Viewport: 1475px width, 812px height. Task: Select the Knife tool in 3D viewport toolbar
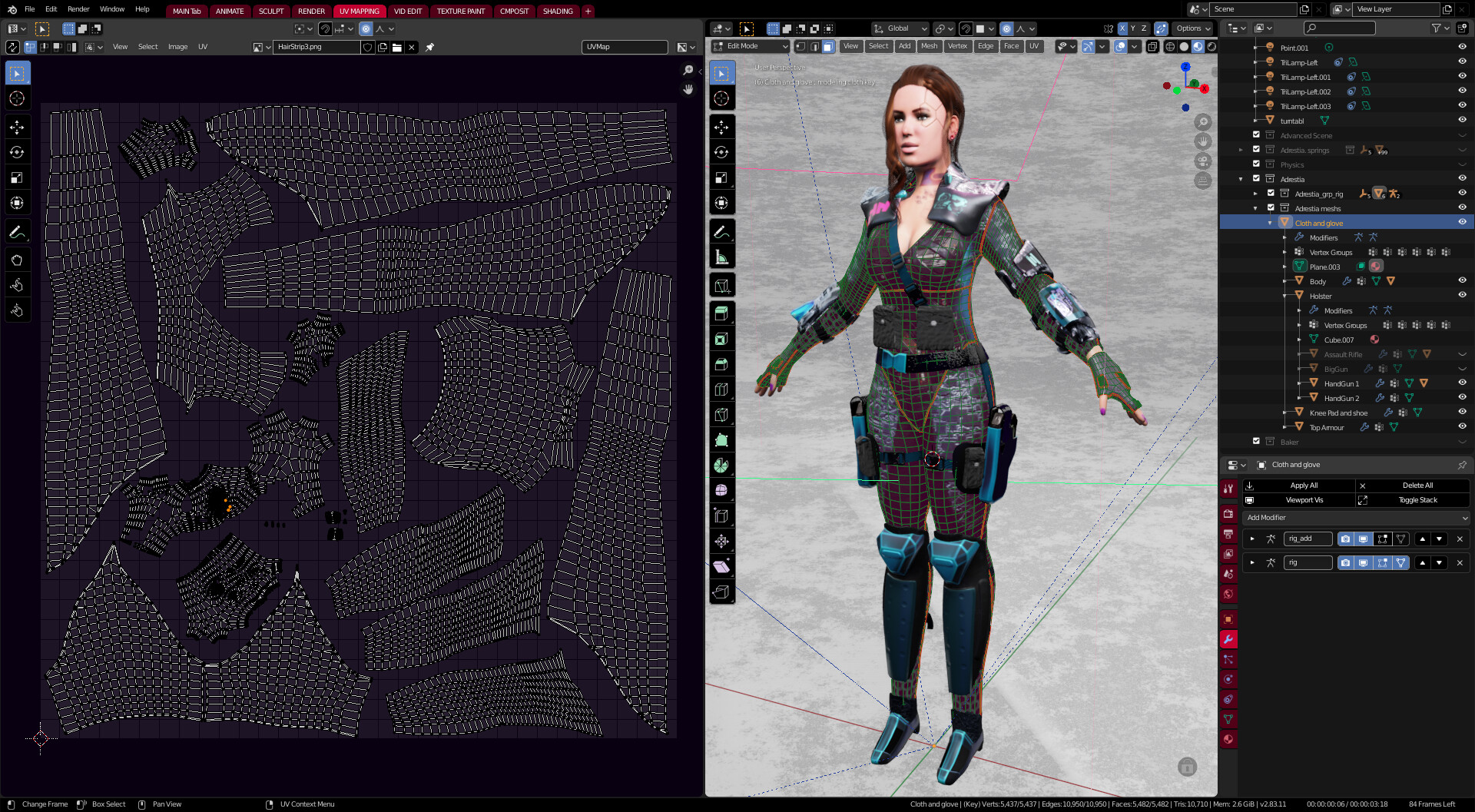[x=721, y=415]
